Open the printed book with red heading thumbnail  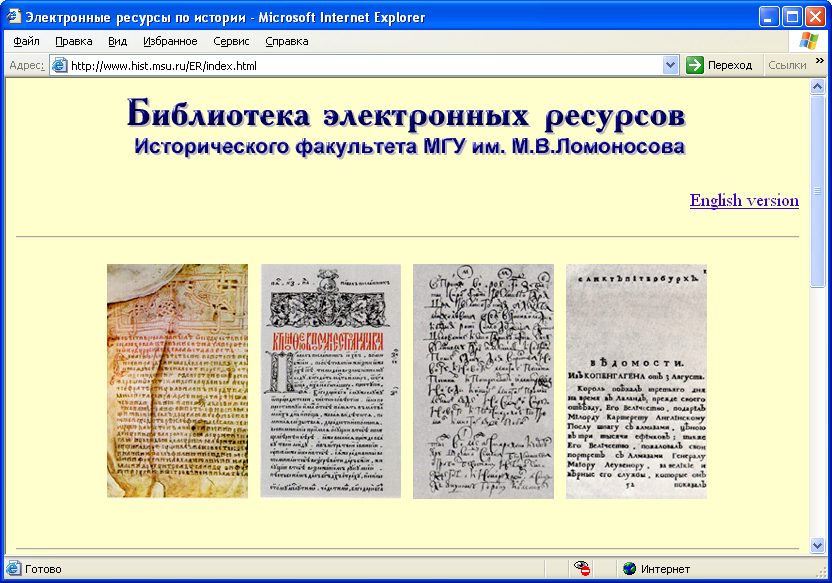[331, 381]
